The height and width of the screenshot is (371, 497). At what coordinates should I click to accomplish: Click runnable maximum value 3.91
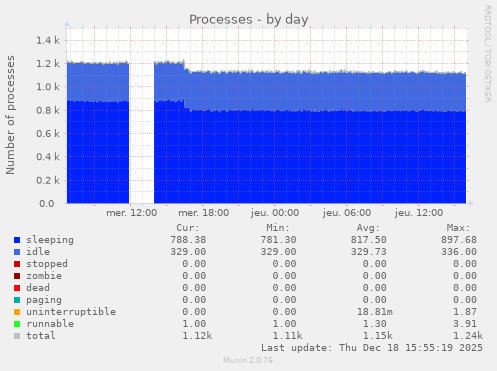point(465,324)
